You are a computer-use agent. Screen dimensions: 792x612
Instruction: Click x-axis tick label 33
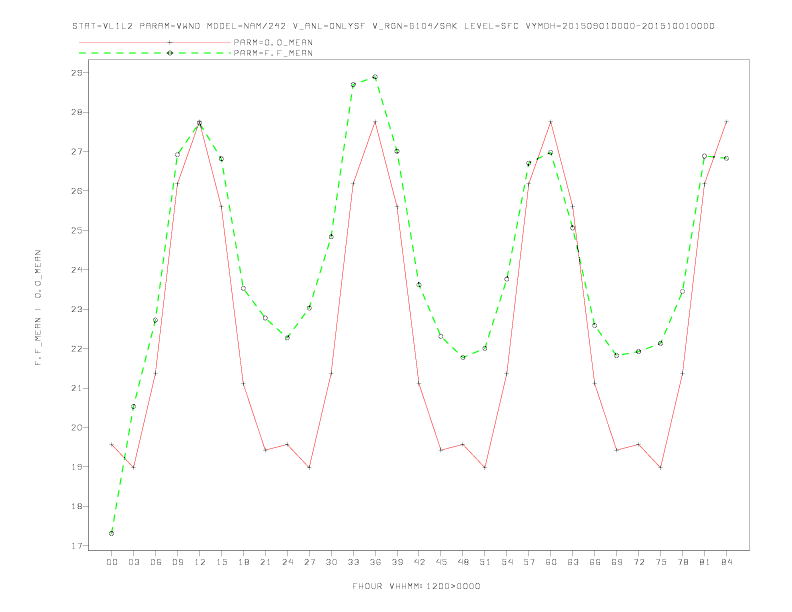click(353, 562)
